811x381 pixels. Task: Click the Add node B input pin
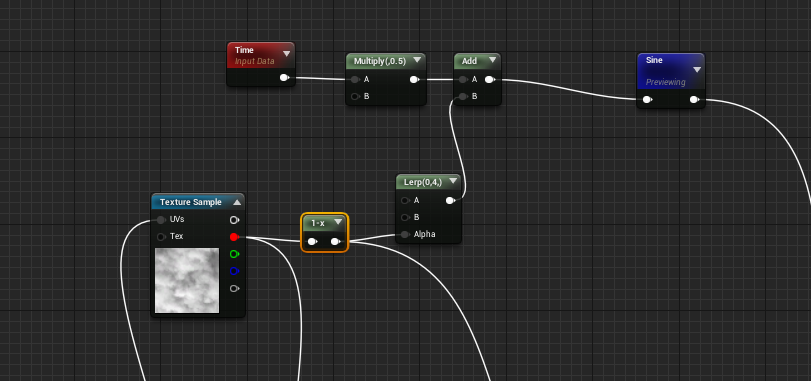pos(463,96)
